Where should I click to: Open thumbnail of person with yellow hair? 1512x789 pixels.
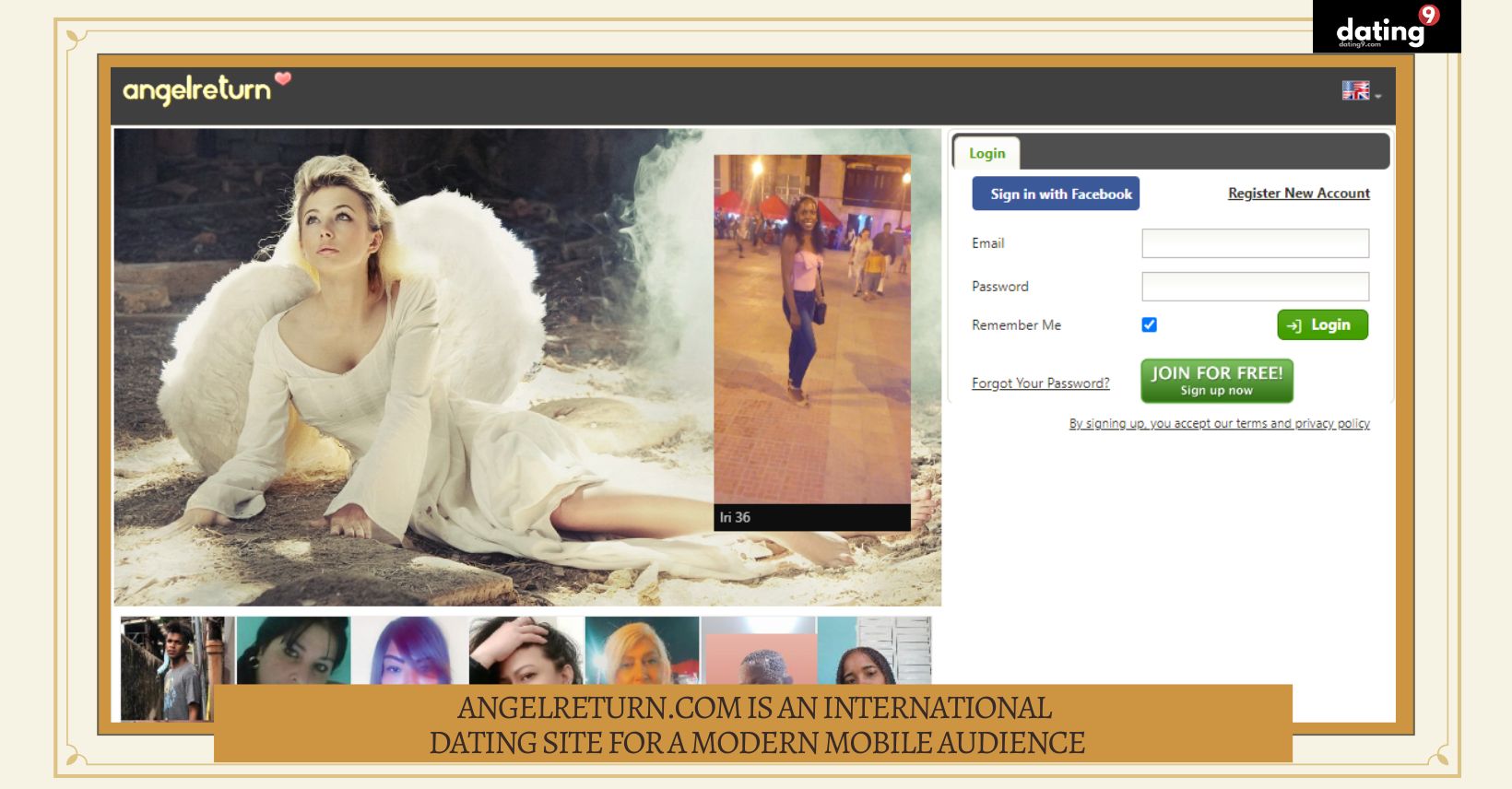(x=642, y=651)
